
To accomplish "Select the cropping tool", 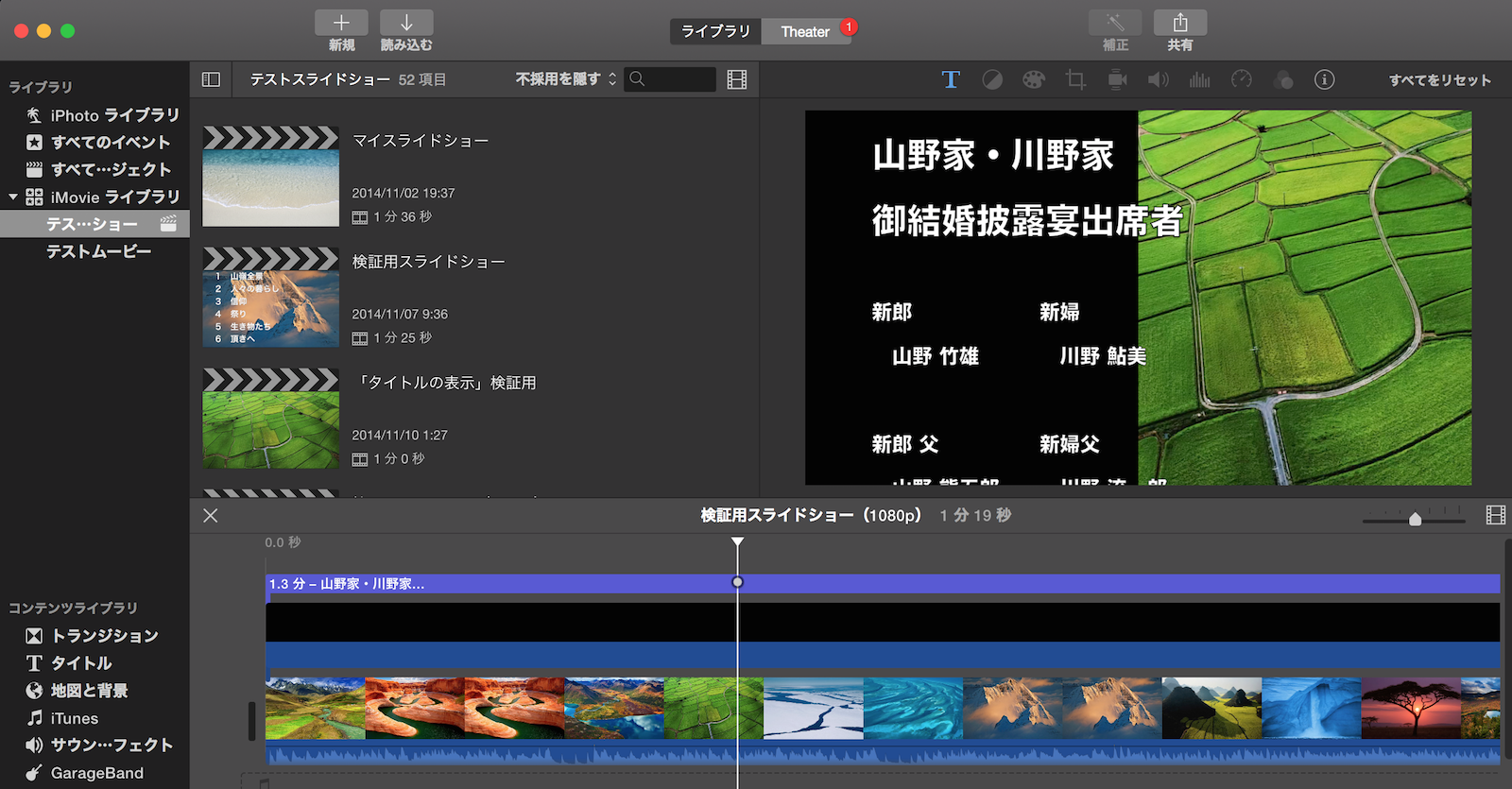I will (x=1075, y=80).
